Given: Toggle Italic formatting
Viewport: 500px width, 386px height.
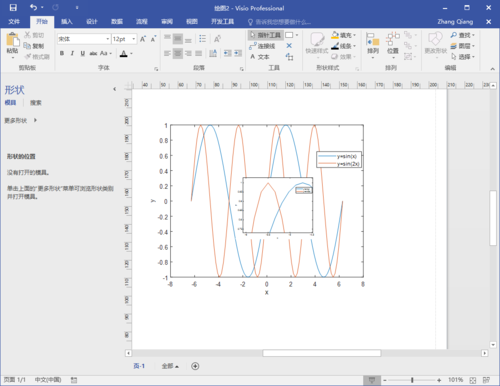Looking at the screenshot, I should [x=72, y=53].
